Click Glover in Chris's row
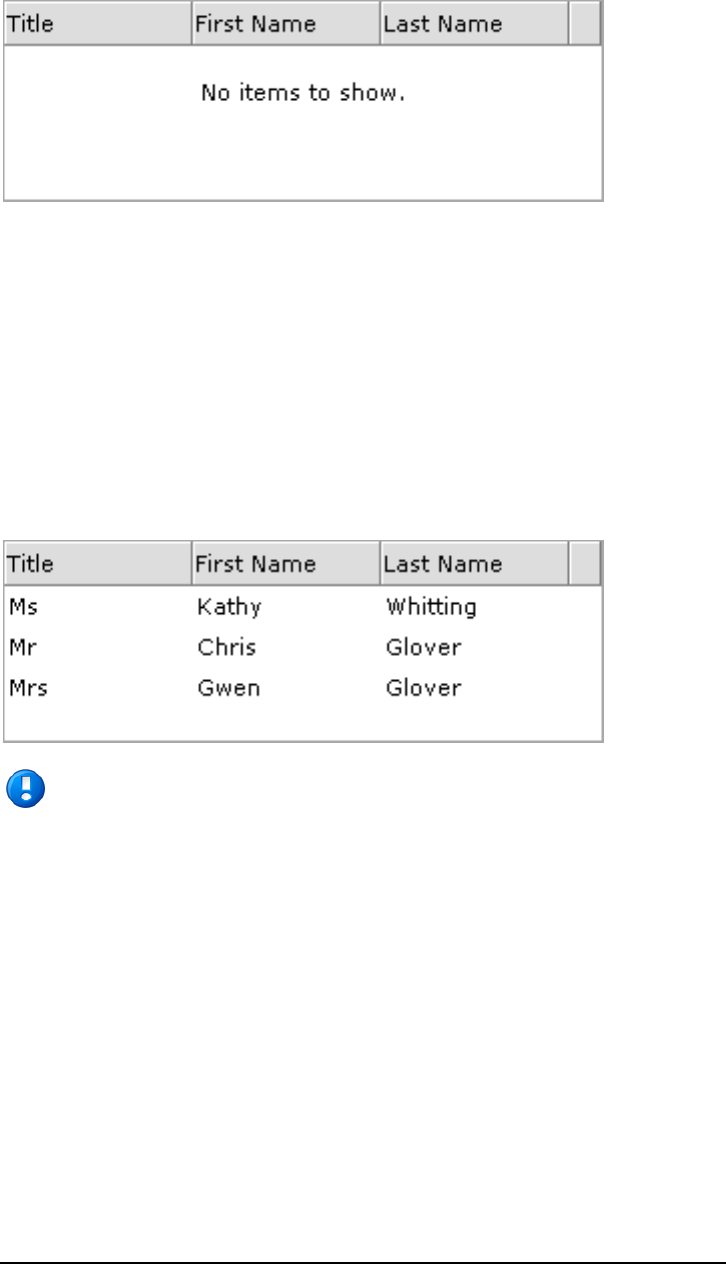Viewport: 726px width, 1264px height. point(423,647)
